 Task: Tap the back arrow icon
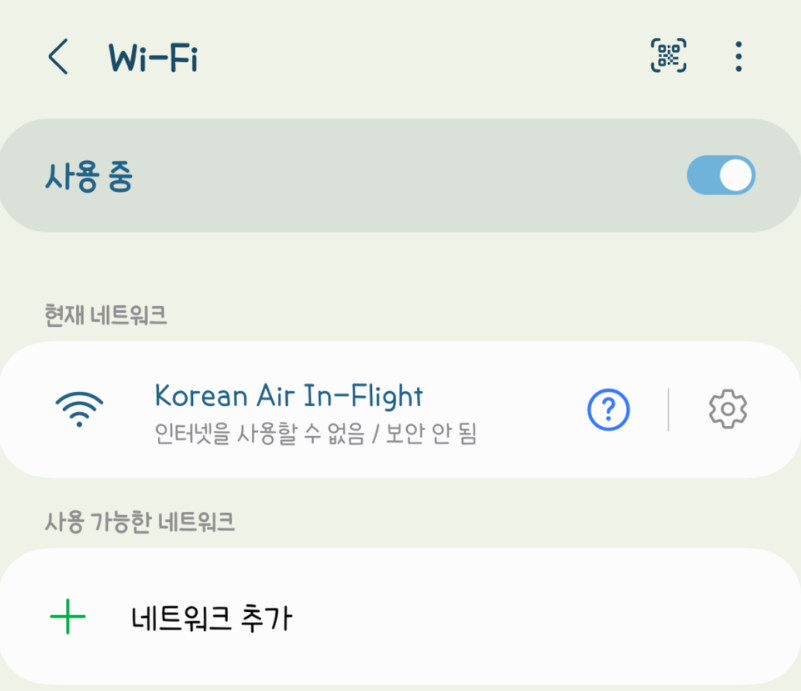57,57
